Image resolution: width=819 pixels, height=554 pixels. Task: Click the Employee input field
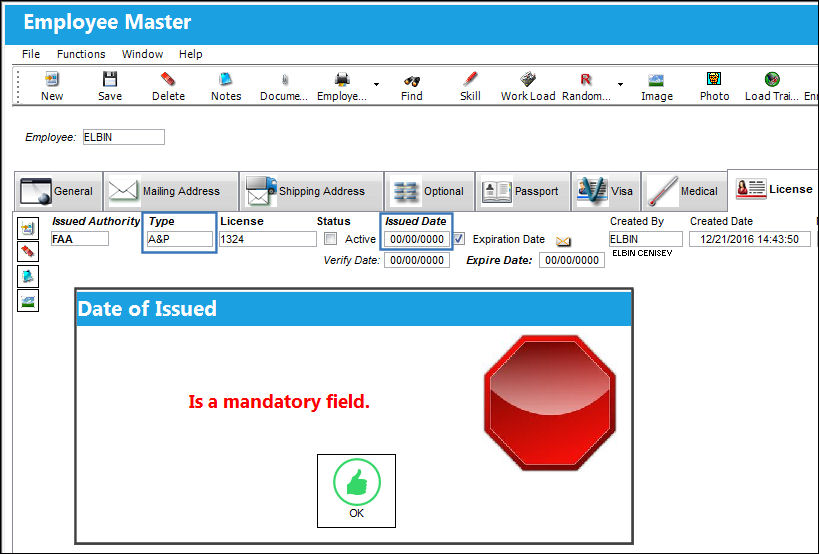pos(124,137)
